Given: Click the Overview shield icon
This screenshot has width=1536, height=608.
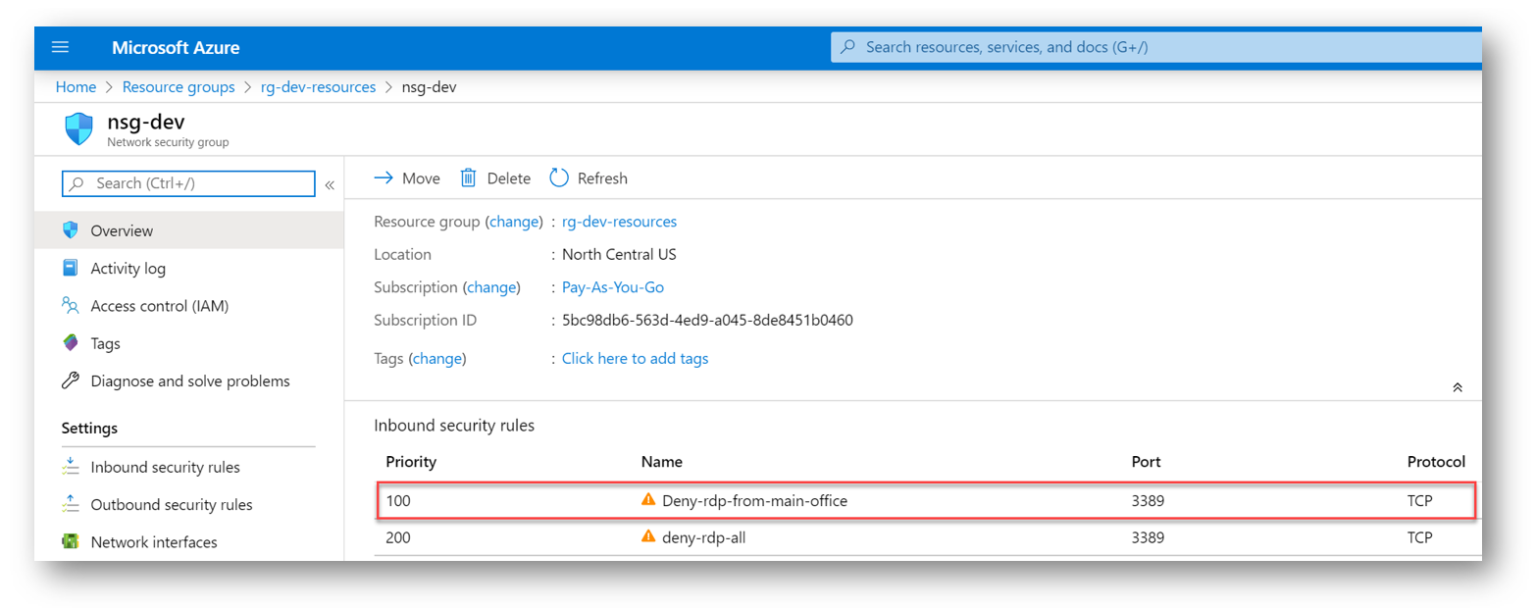Looking at the screenshot, I should click(x=70, y=230).
